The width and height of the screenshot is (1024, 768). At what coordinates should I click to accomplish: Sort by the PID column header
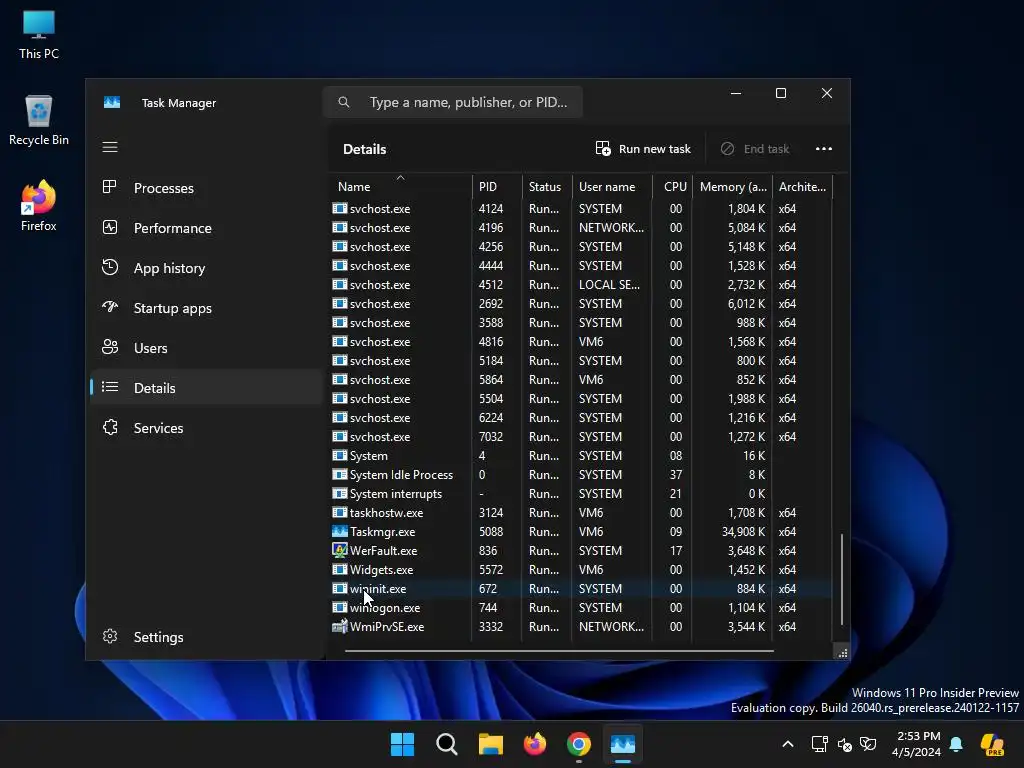497,186
